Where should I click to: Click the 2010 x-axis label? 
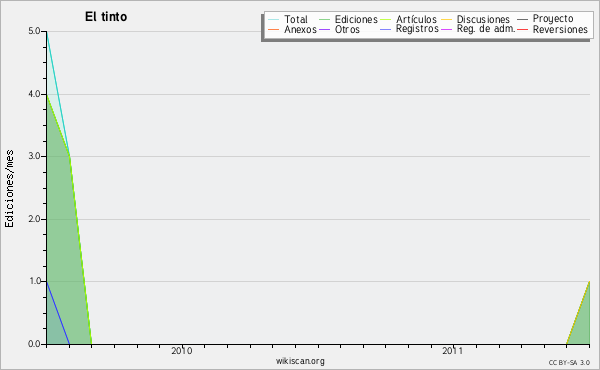point(182,350)
